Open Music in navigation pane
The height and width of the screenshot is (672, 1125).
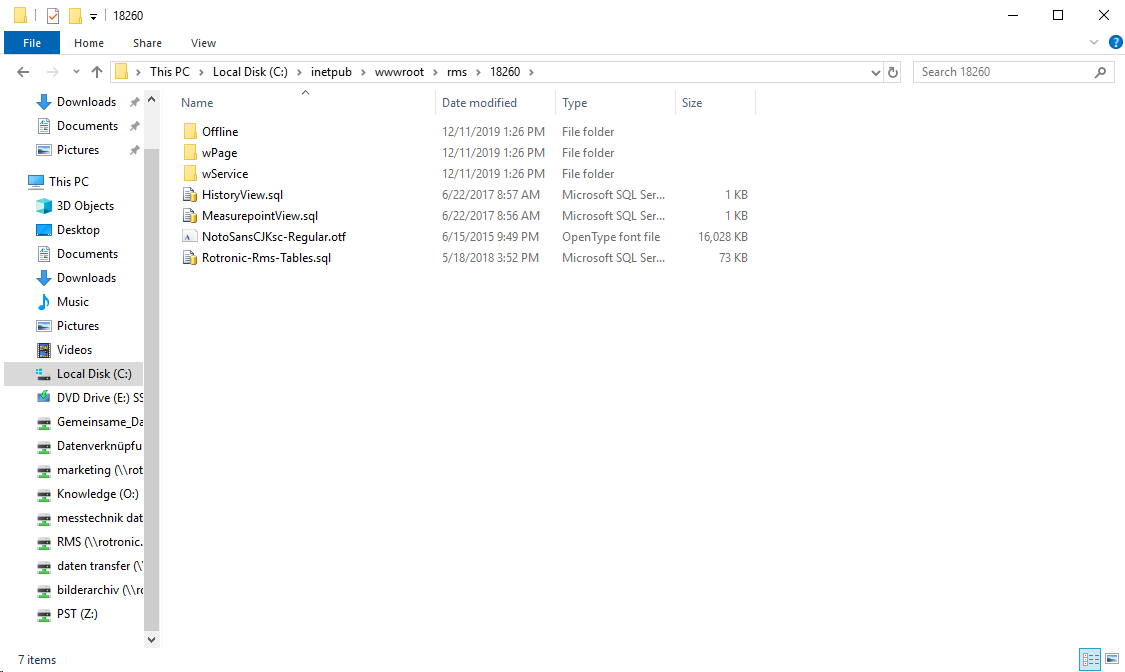(x=72, y=302)
